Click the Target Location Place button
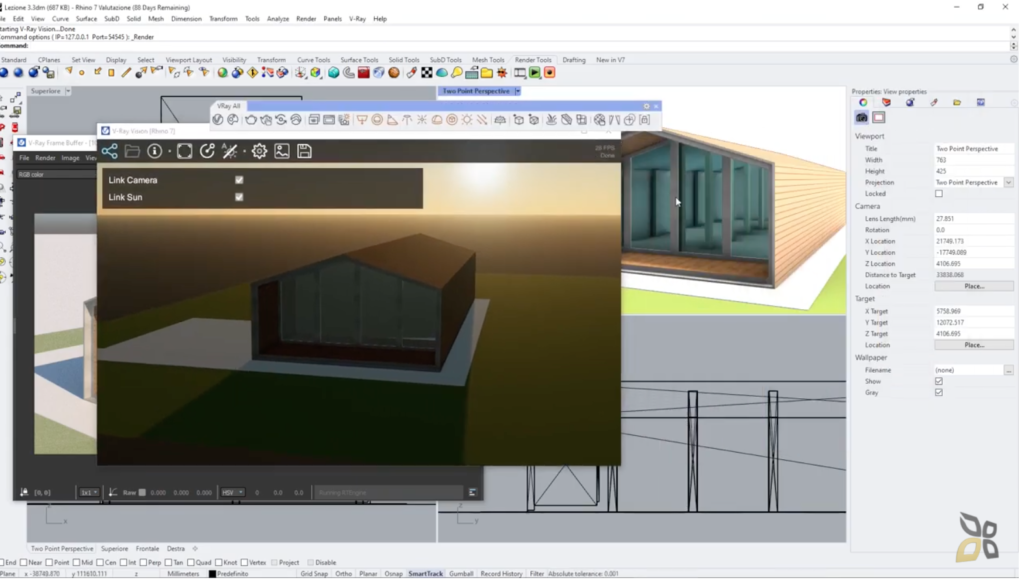Image resolution: width=1024 pixels, height=580 pixels. point(974,346)
